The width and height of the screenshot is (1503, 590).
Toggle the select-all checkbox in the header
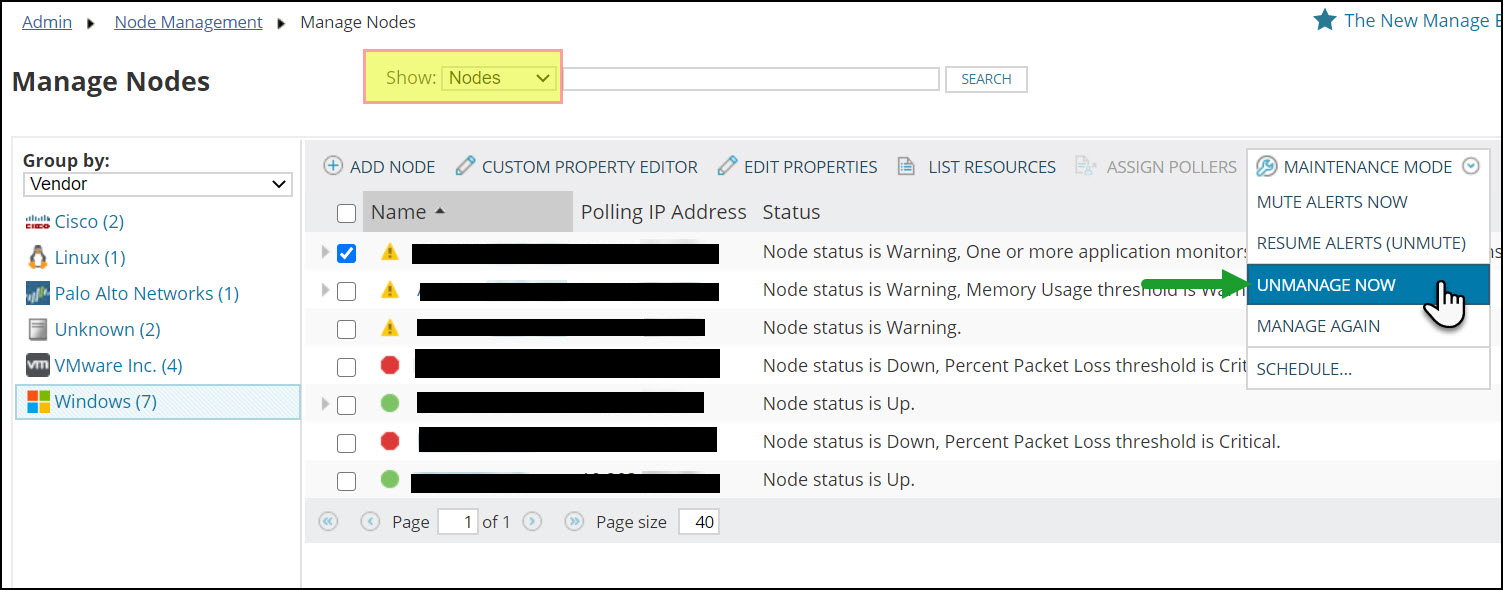346,213
